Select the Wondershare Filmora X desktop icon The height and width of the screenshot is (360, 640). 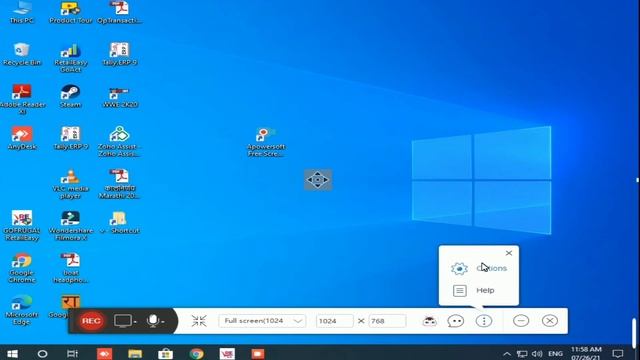pyautogui.click(x=71, y=226)
